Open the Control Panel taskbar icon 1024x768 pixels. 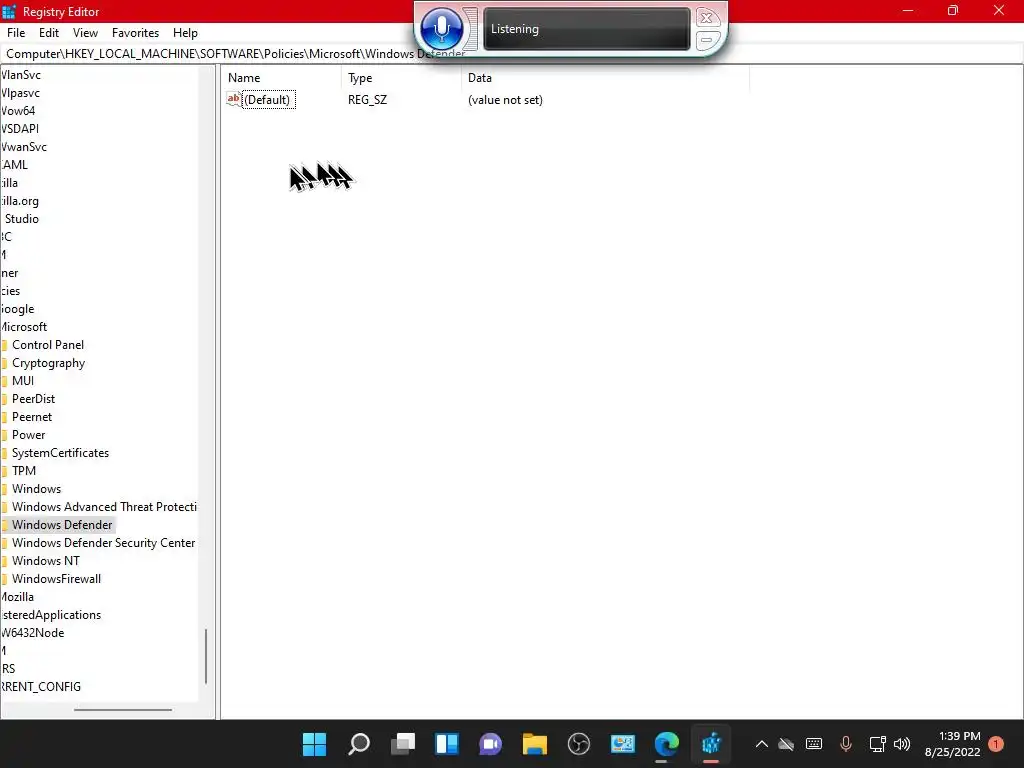click(x=622, y=744)
